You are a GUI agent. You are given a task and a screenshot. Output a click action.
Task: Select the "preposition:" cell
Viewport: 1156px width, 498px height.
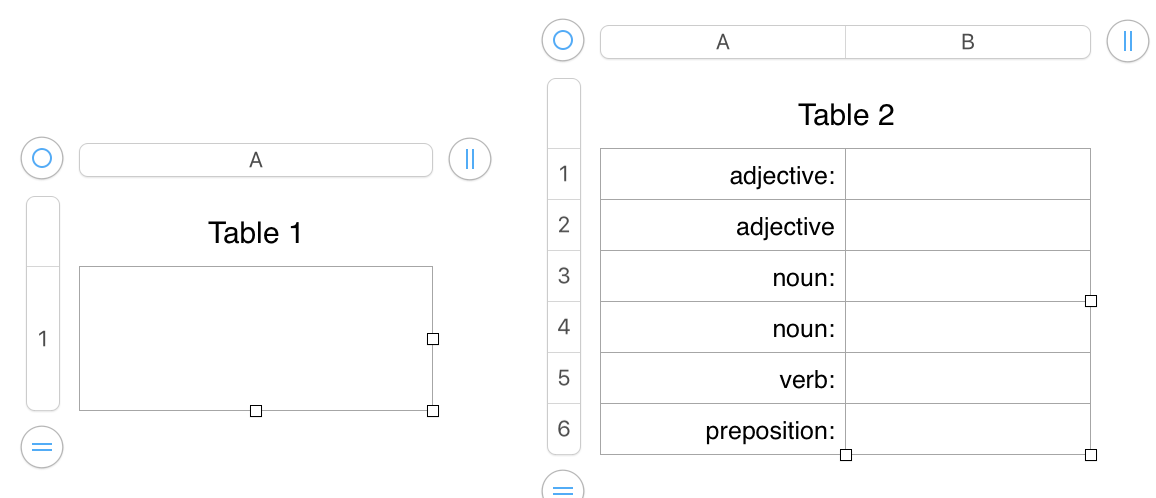(723, 430)
